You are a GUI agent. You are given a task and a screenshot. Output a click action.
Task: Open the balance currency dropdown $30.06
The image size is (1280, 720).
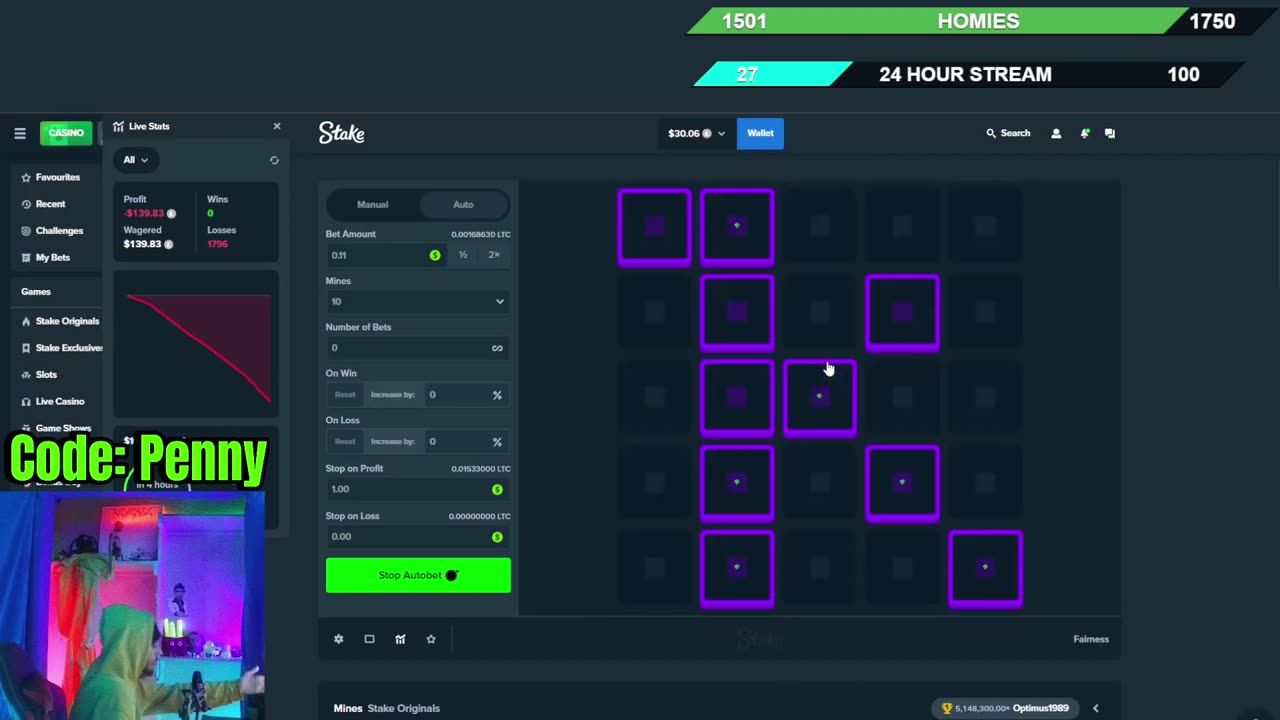tap(696, 133)
